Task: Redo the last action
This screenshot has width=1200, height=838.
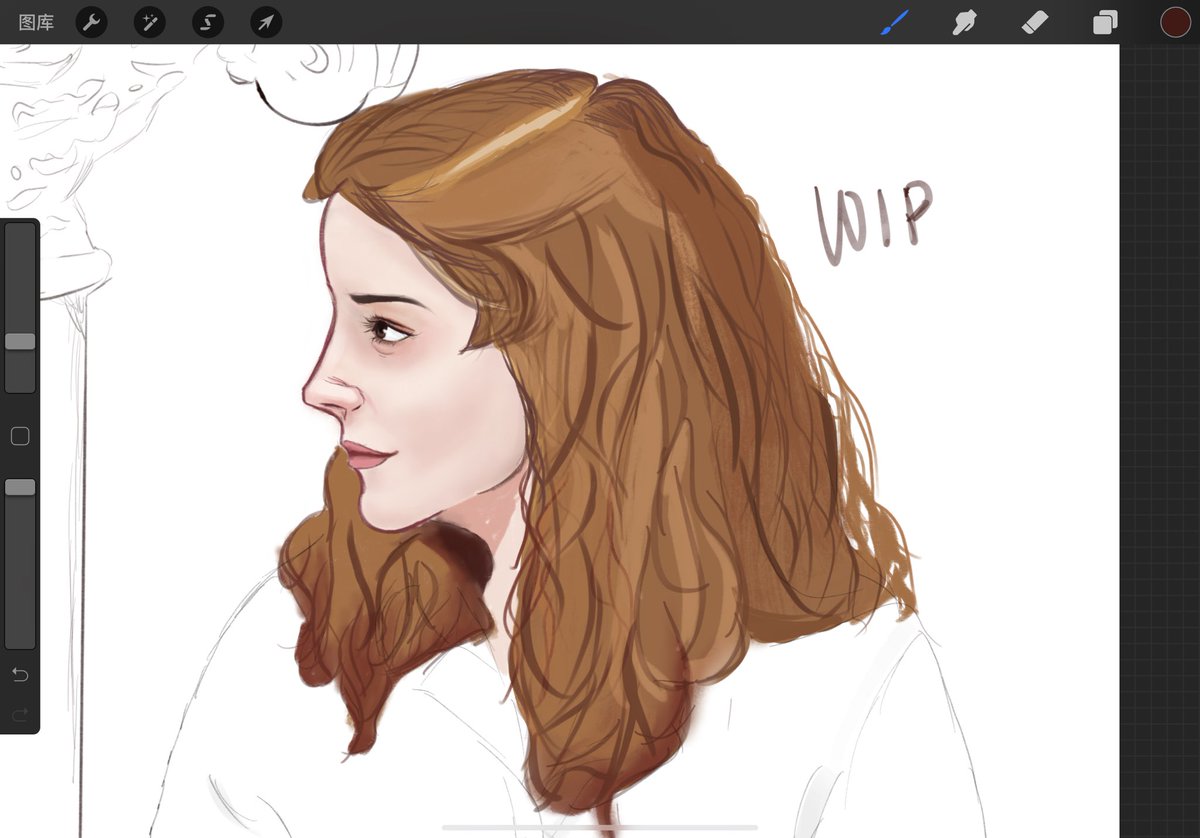Action: (x=20, y=714)
